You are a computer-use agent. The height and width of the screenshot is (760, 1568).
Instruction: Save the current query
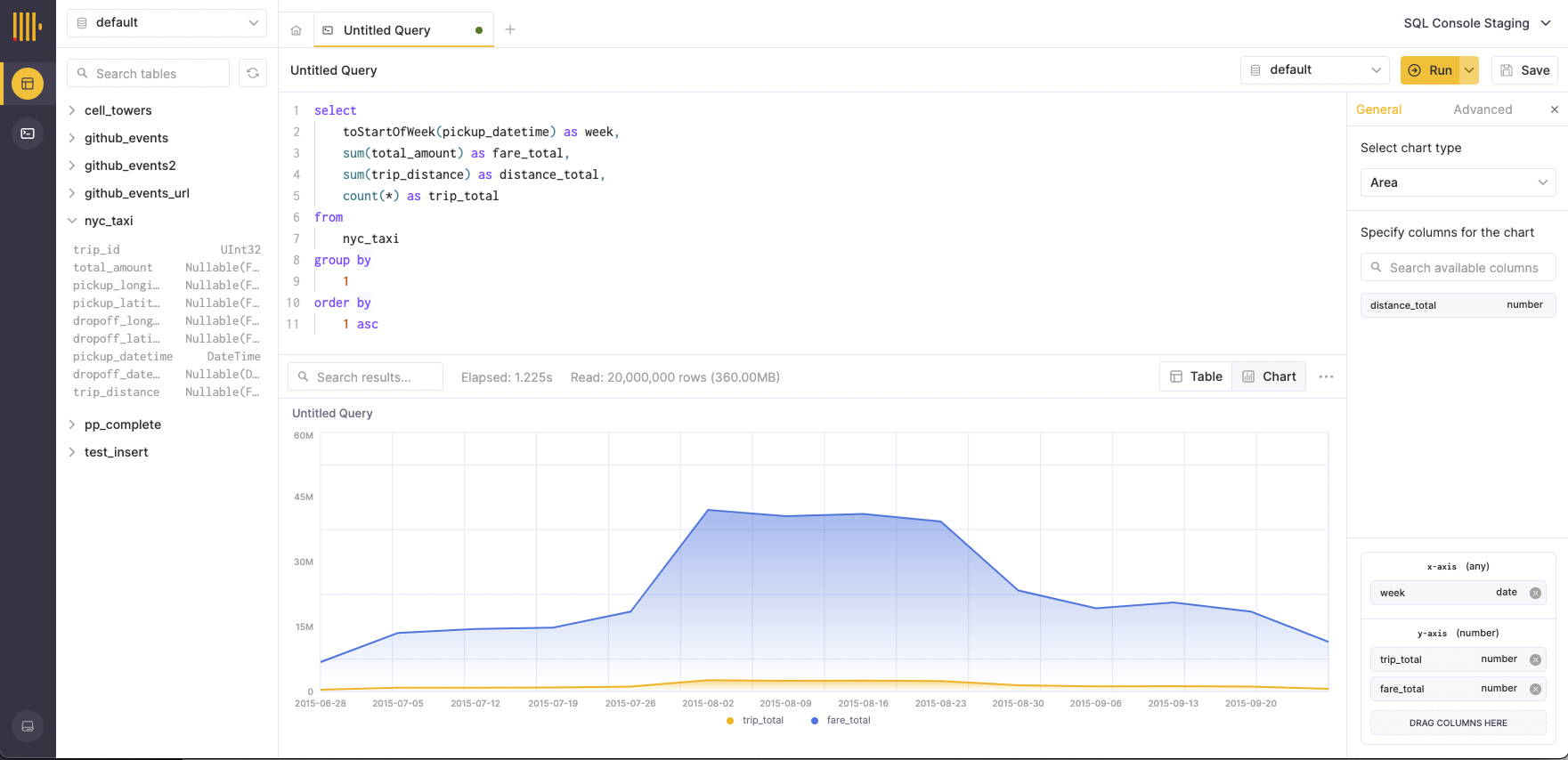click(x=1524, y=70)
